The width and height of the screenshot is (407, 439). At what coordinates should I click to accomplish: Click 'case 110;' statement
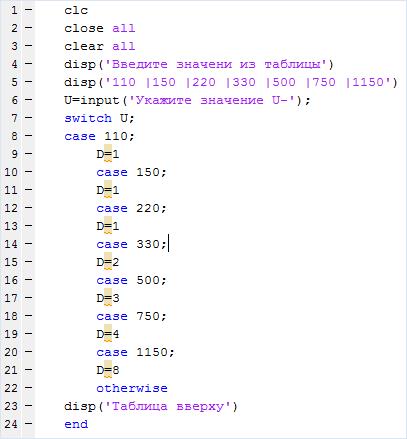click(99, 136)
